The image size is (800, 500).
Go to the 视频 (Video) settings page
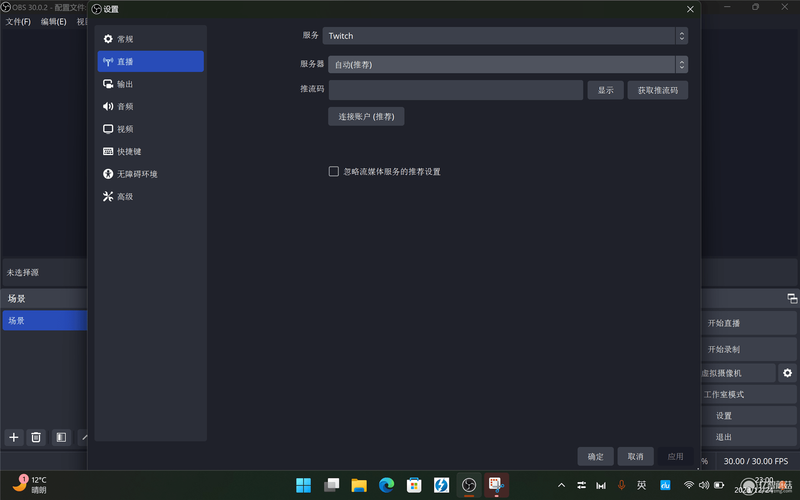pyautogui.click(x=151, y=129)
